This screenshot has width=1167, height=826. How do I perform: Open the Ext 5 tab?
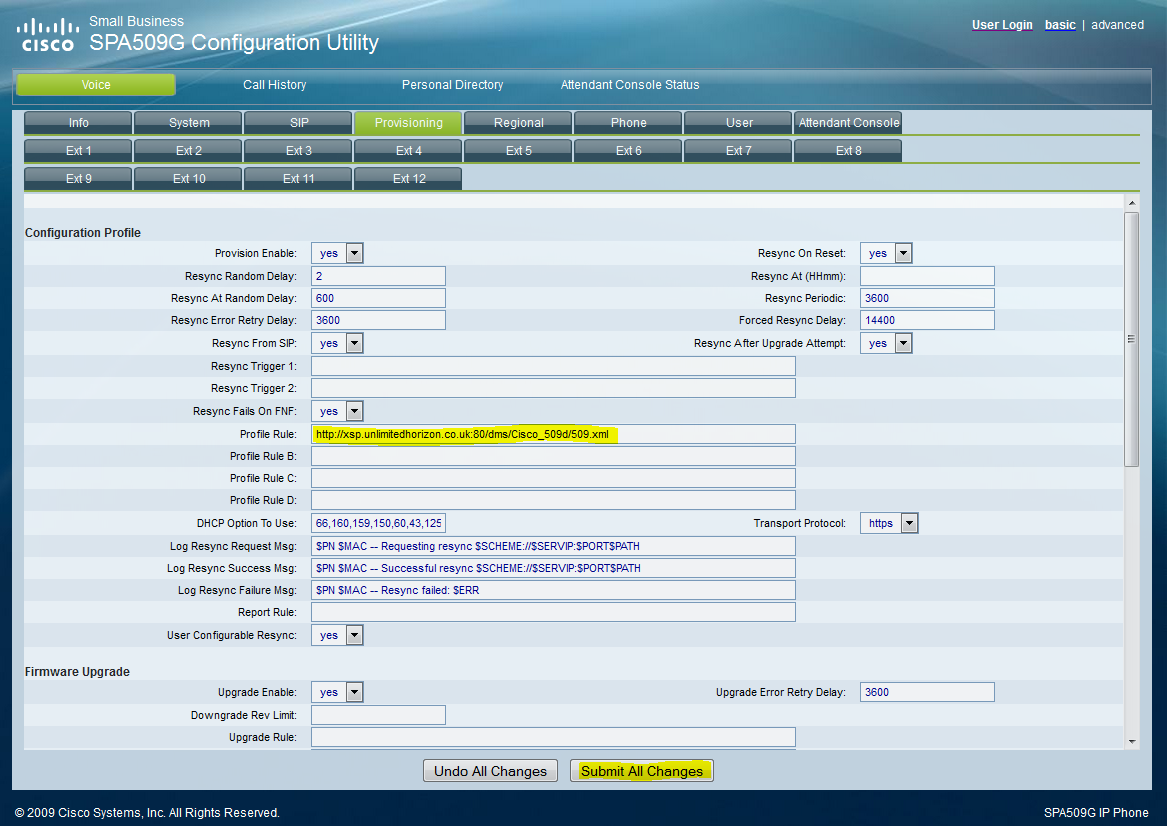pyautogui.click(x=519, y=150)
